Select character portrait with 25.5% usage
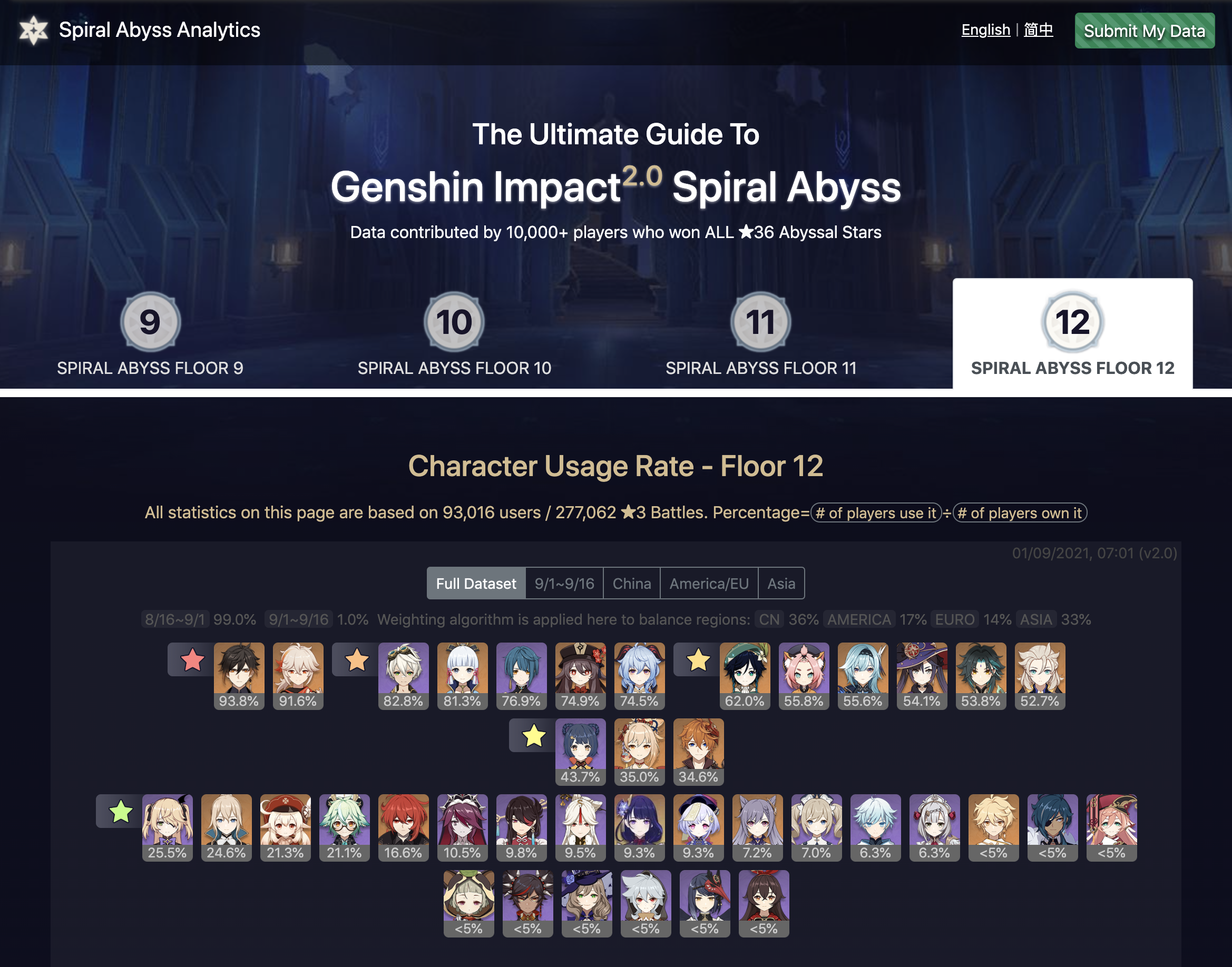 click(167, 827)
